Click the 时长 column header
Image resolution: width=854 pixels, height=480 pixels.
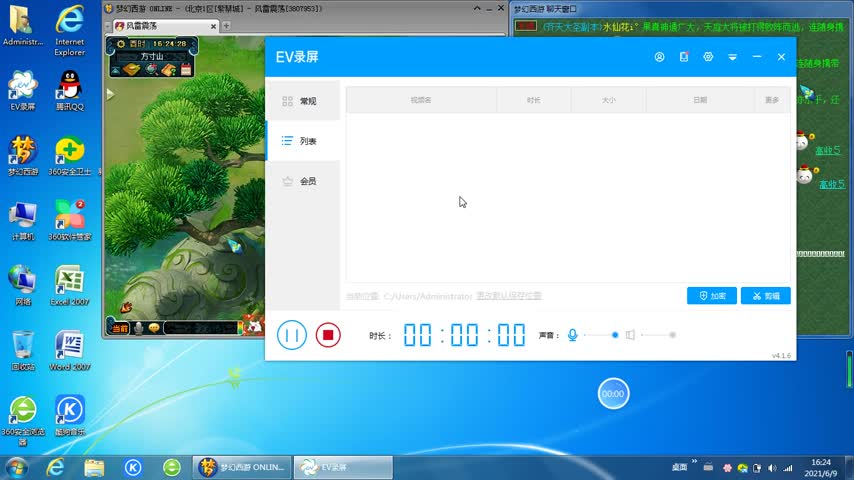tap(533, 100)
